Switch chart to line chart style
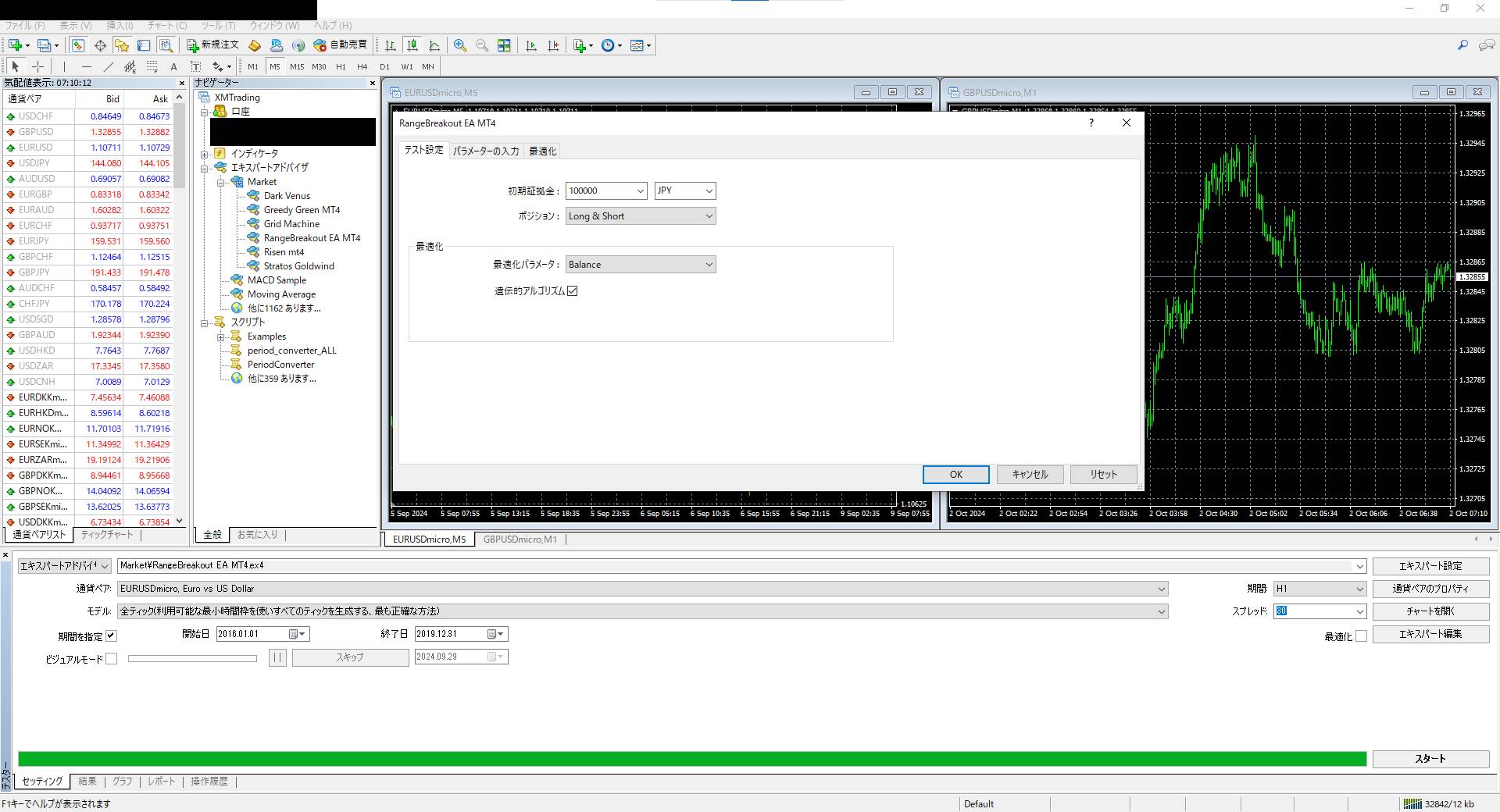Image resolution: width=1500 pixels, height=812 pixels. coord(434,45)
